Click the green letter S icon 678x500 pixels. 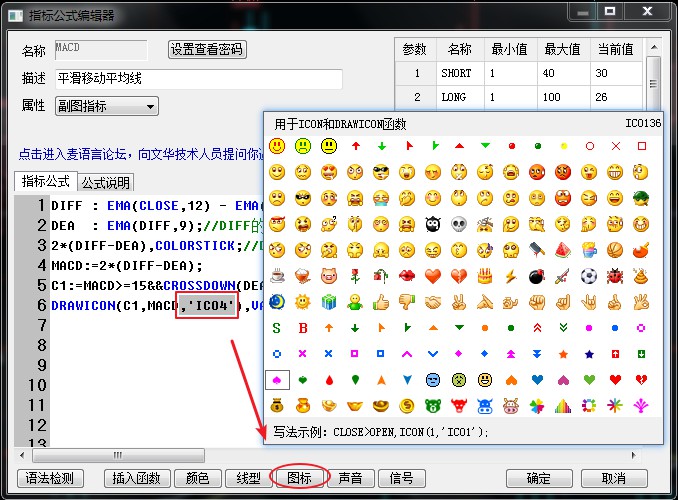tap(277, 327)
